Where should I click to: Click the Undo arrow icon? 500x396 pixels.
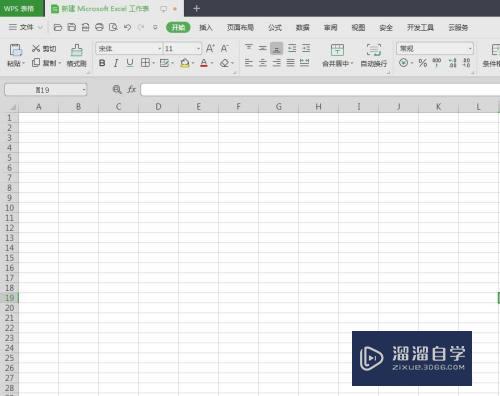point(127,27)
